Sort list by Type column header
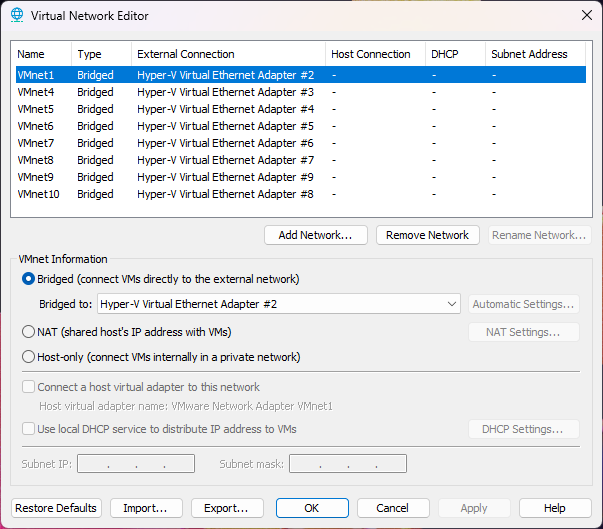This screenshot has width=603, height=529. 101,54
